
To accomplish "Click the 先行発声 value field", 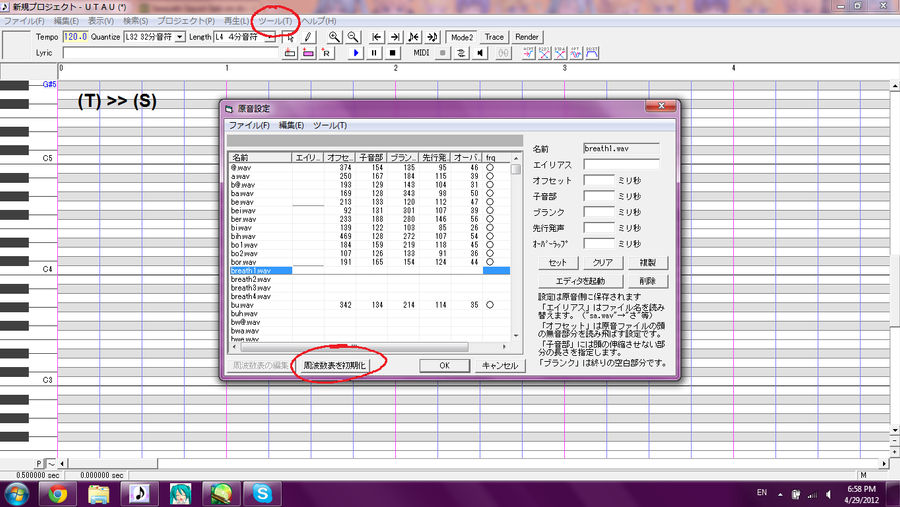I will tap(599, 228).
